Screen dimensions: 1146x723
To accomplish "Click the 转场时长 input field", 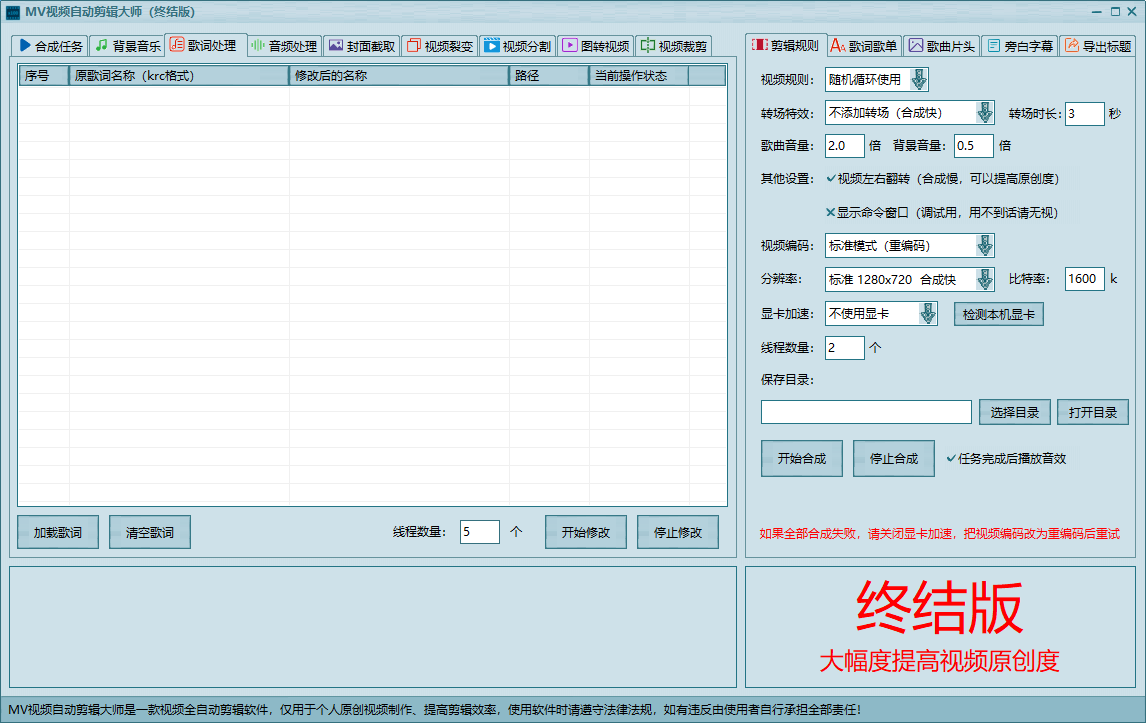I will (1084, 113).
